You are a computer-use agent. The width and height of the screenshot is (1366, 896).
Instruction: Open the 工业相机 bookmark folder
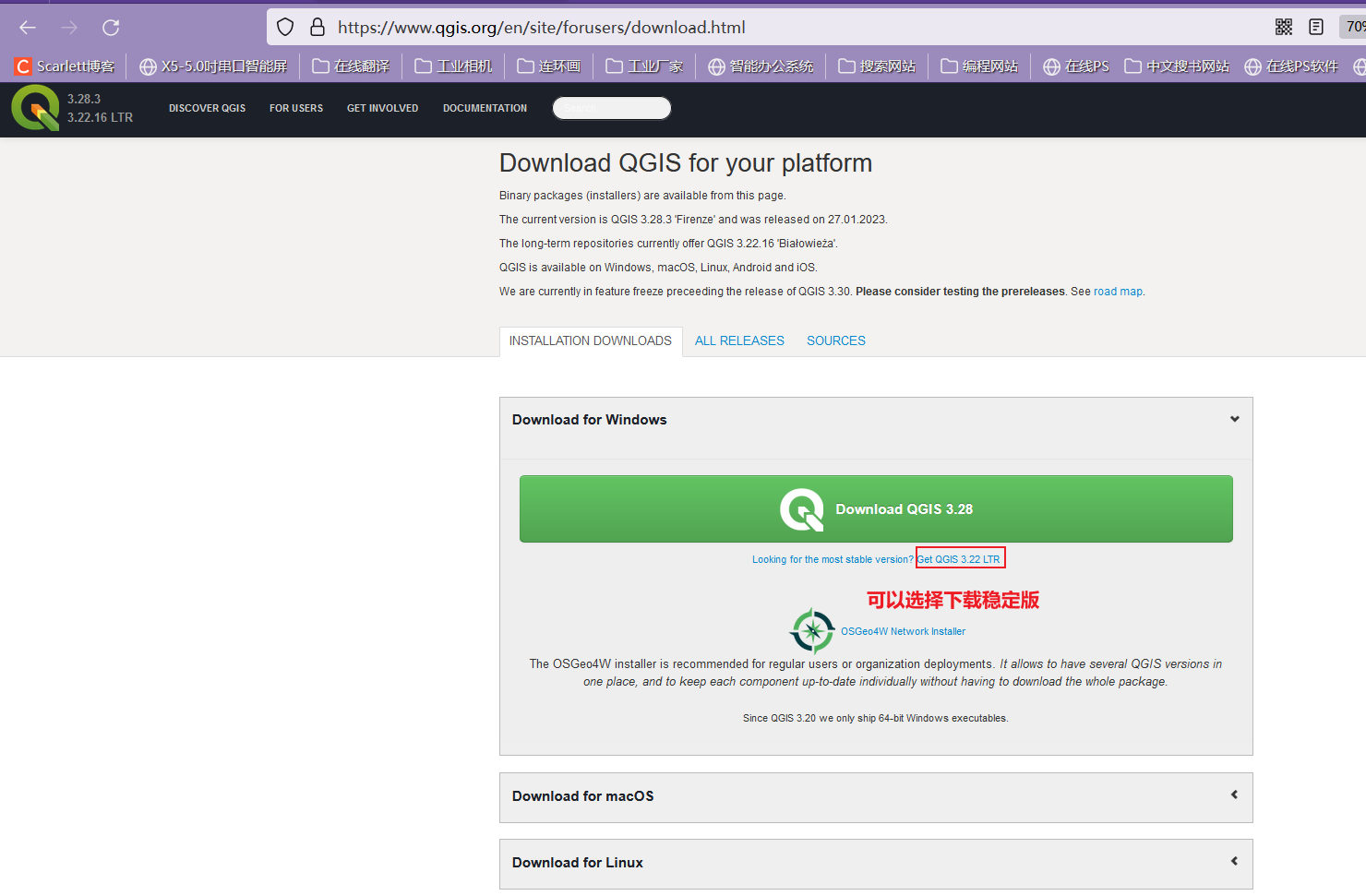tap(453, 66)
